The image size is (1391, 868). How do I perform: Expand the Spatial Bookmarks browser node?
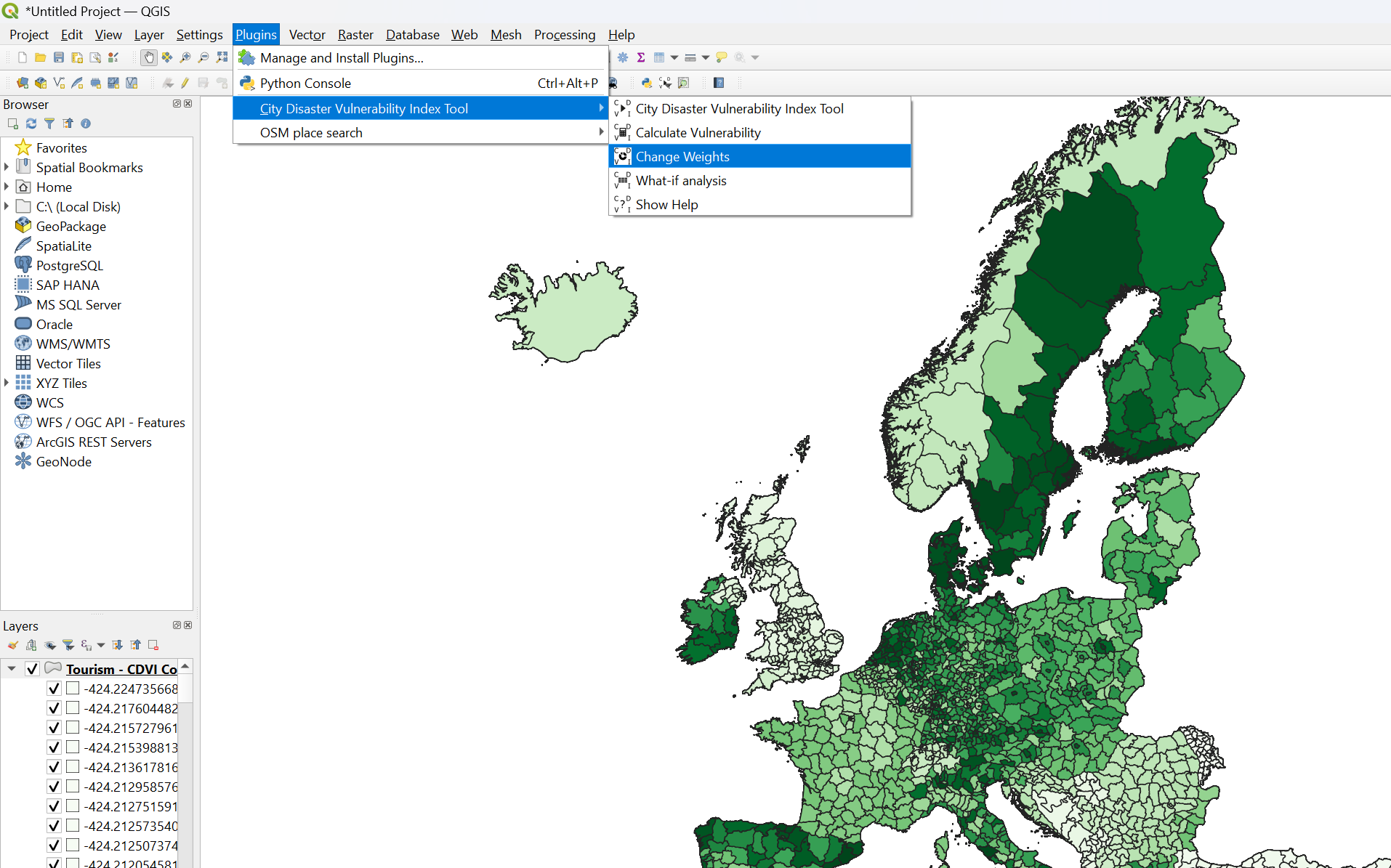coord(7,167)
